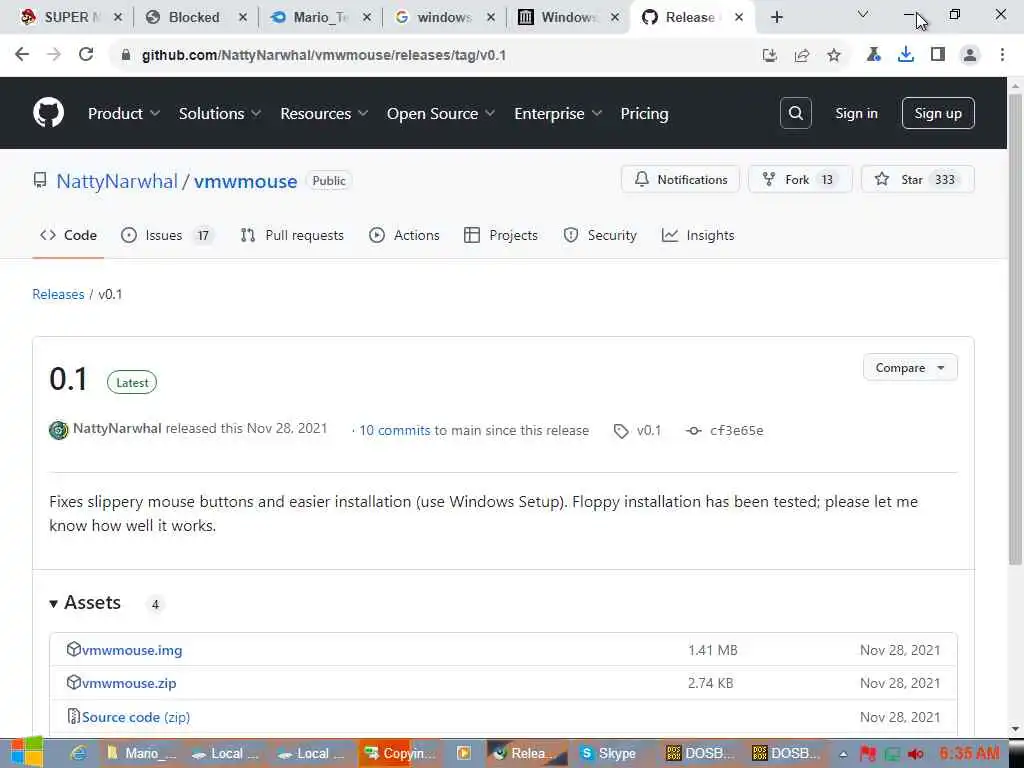This screenshot has width=1024, height=768.
Task: Download vmwmouse.img
Action: tap(132, 650)
